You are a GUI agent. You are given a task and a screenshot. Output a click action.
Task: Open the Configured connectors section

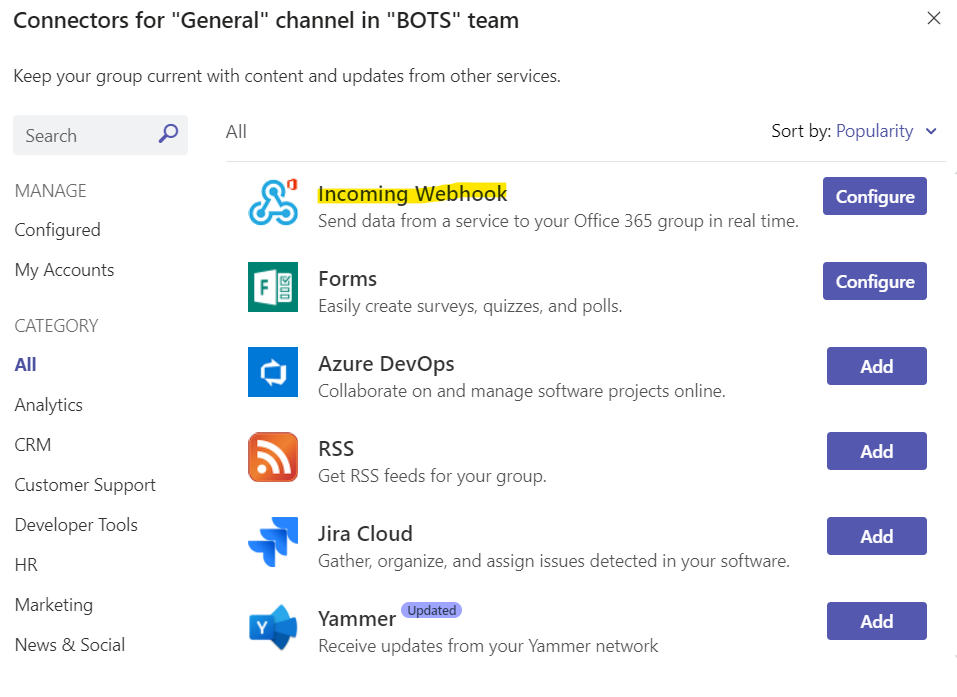(57, 230)
